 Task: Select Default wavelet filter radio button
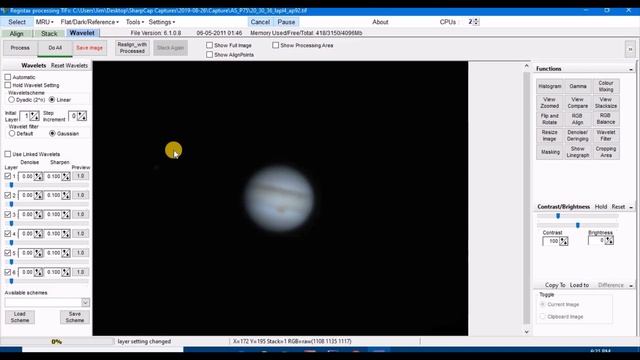(12, 133)
